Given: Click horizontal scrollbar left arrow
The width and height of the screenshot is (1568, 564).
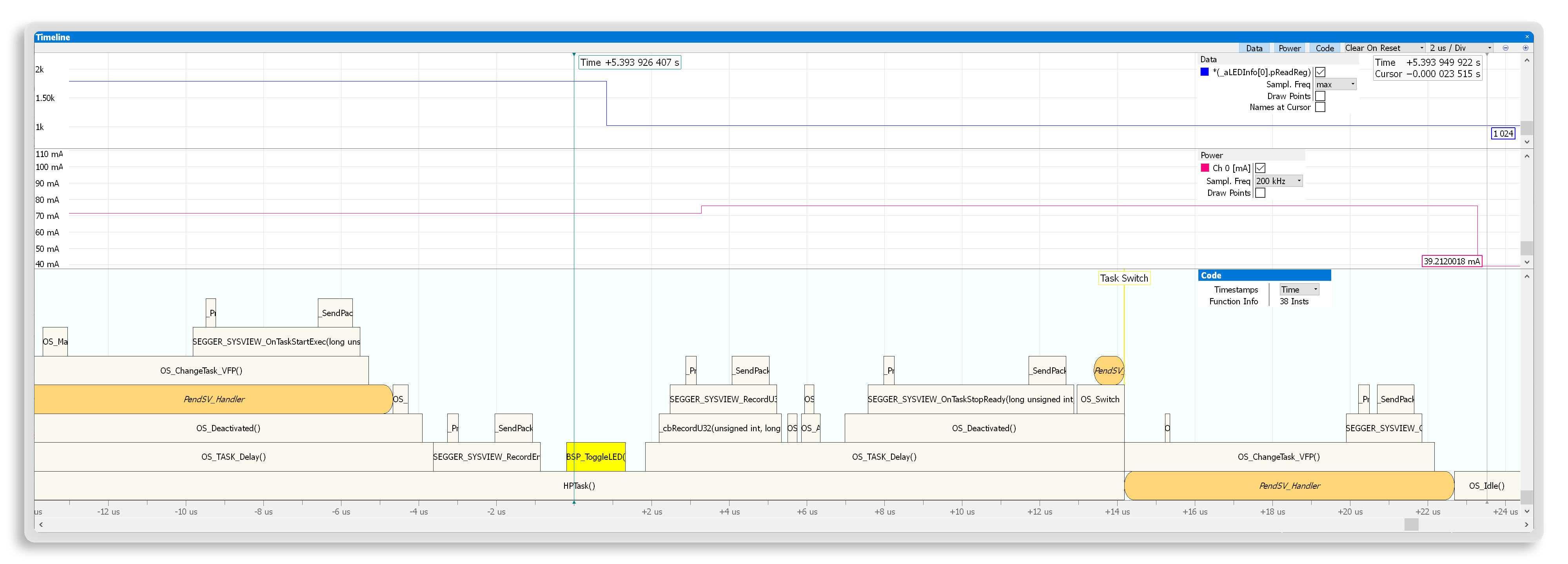Looking at the screenshot, I should click(x=41, y=524).
